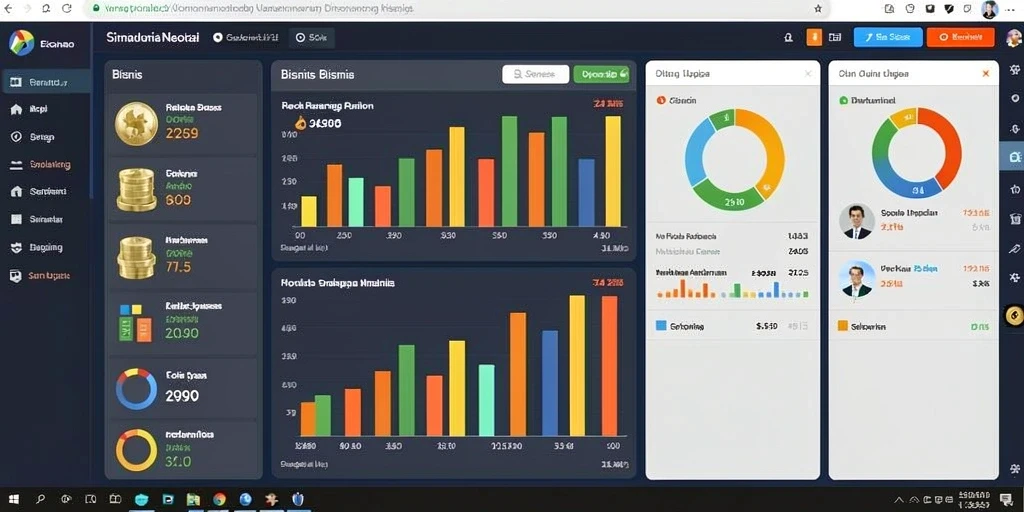Select the filled radio option beside dashboard title
The image size is (1024, 512).
[x=218, y=38]
